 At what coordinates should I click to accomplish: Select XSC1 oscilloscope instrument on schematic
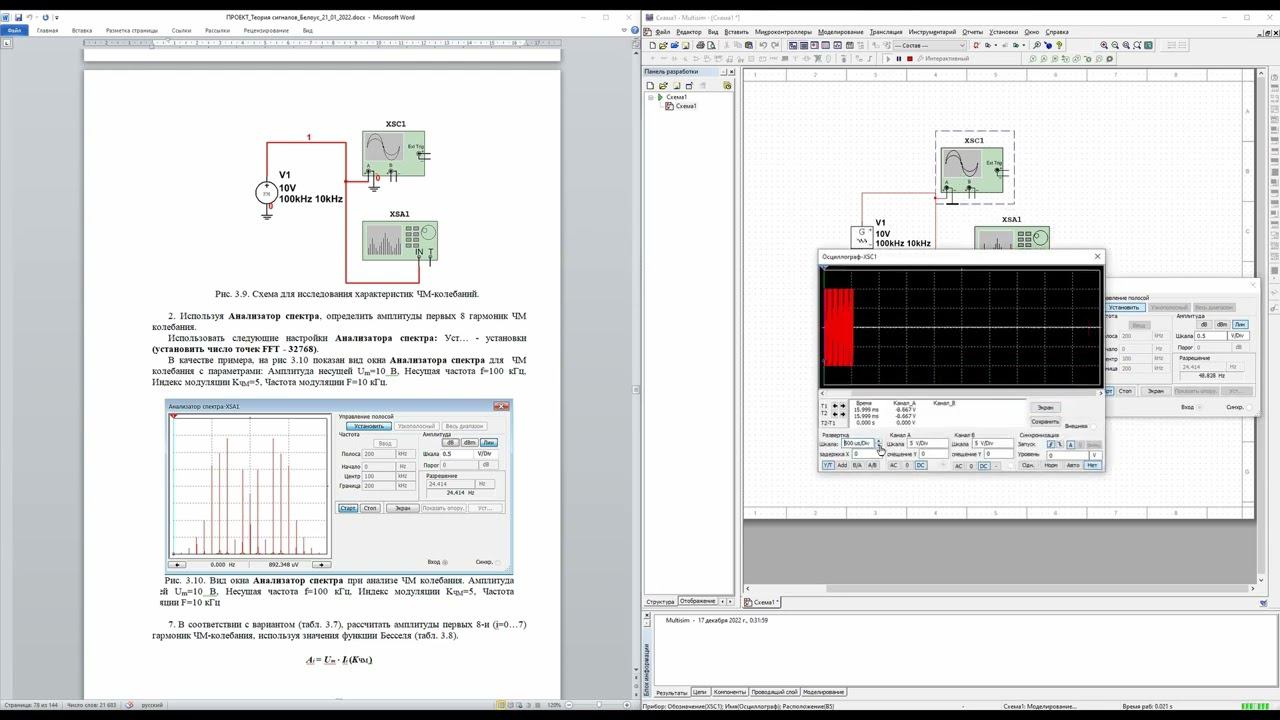tap(972, 170)
